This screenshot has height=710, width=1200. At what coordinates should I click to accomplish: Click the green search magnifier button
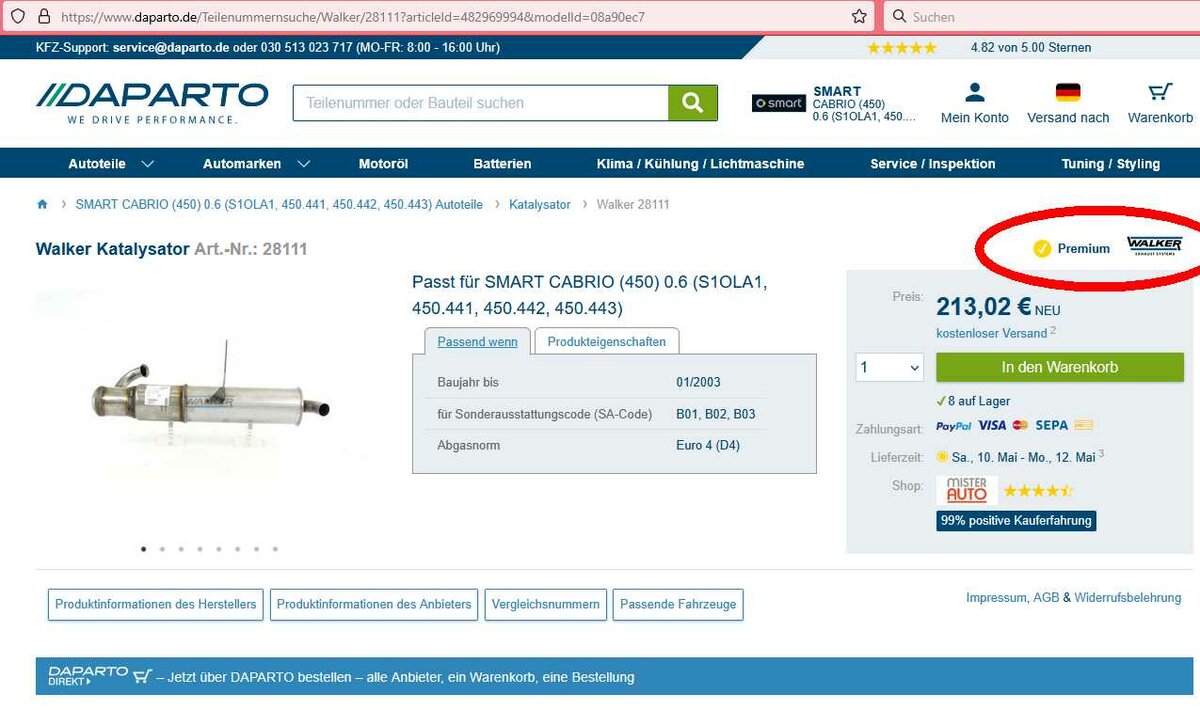[x=692, y=103]
